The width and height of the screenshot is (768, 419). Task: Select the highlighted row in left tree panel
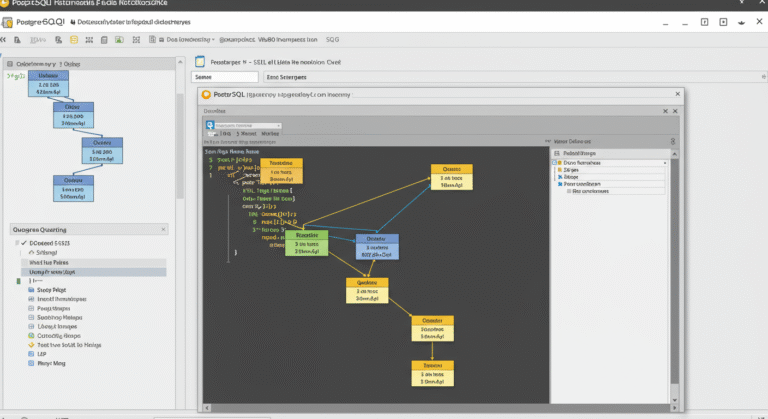click(90, 272)
